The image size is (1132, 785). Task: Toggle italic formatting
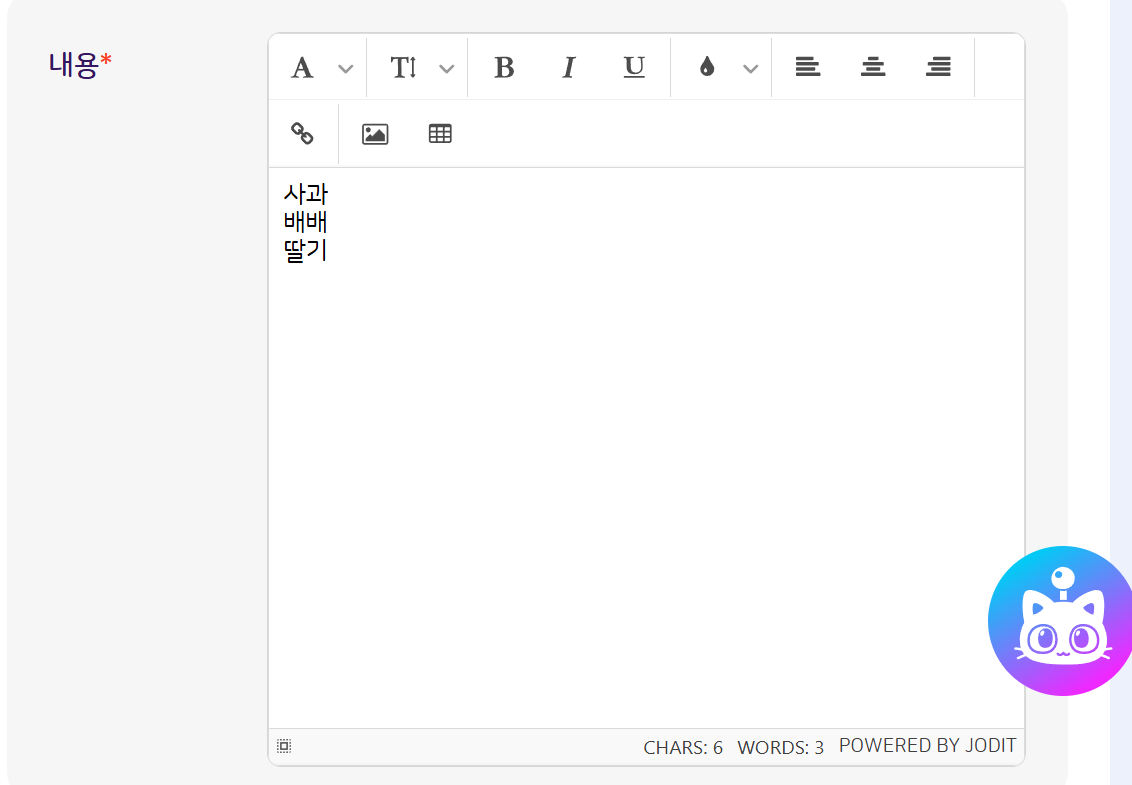569,68
